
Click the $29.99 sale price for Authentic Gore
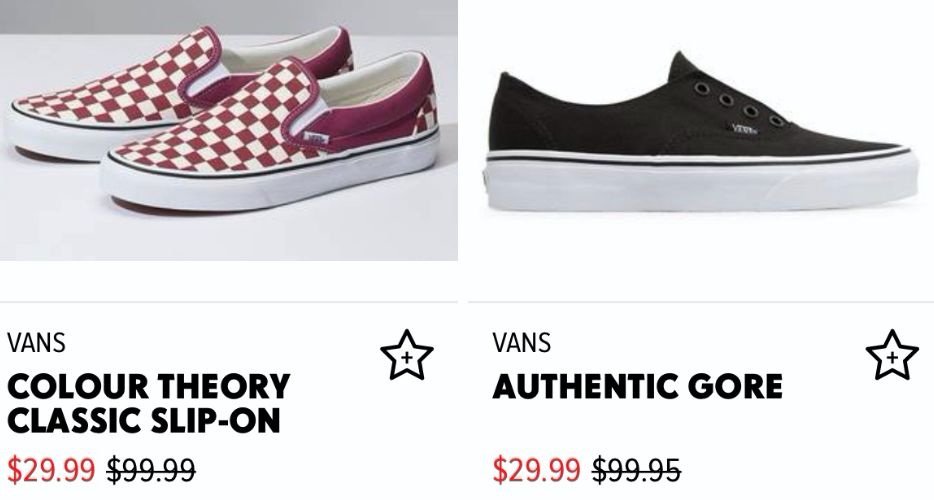click(x=536, y=469)
